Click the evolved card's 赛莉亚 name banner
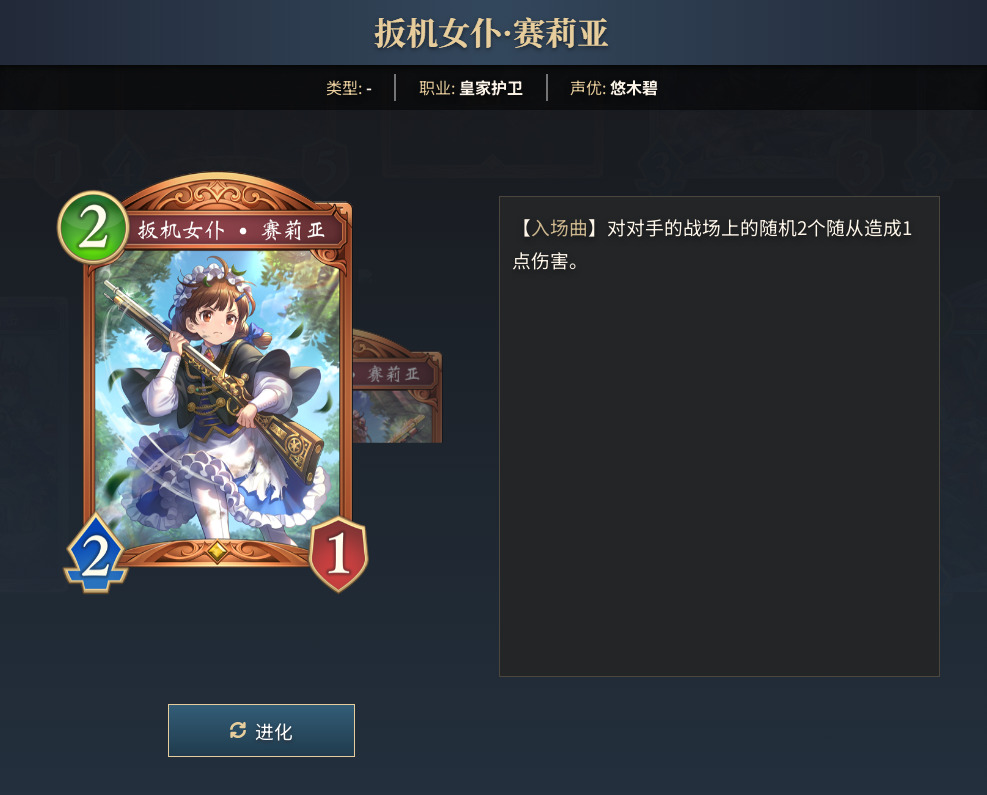 point(393,374)
